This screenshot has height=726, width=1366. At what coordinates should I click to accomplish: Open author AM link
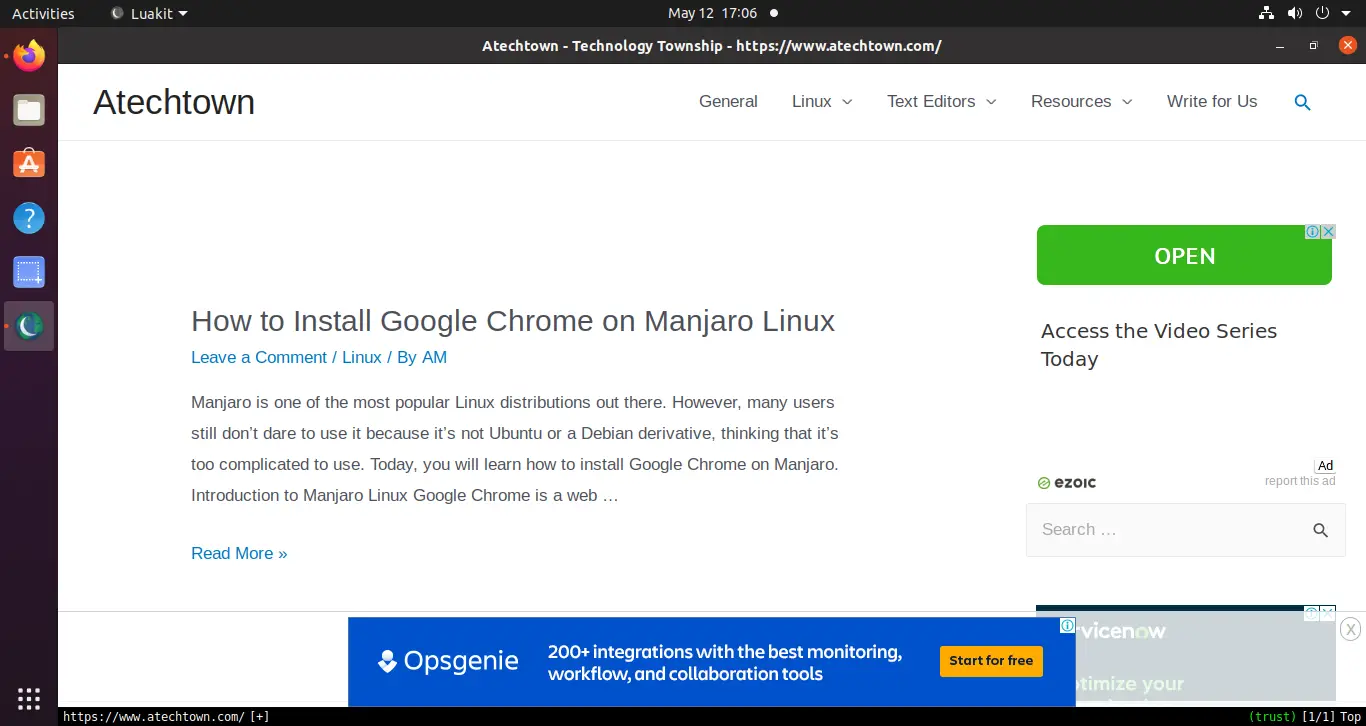pyautogui.click(x=434, y=357)
